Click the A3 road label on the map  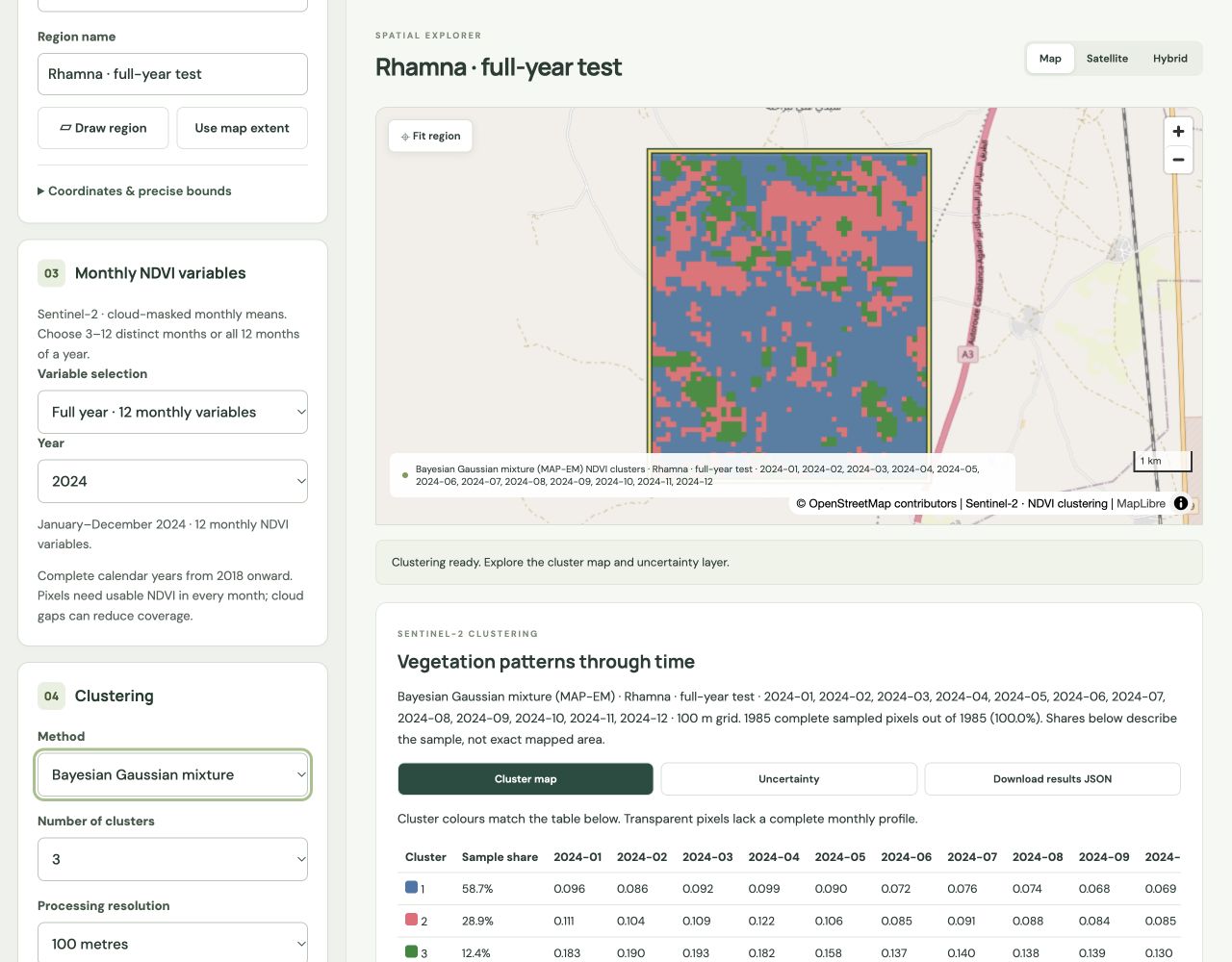pos(967,354)
